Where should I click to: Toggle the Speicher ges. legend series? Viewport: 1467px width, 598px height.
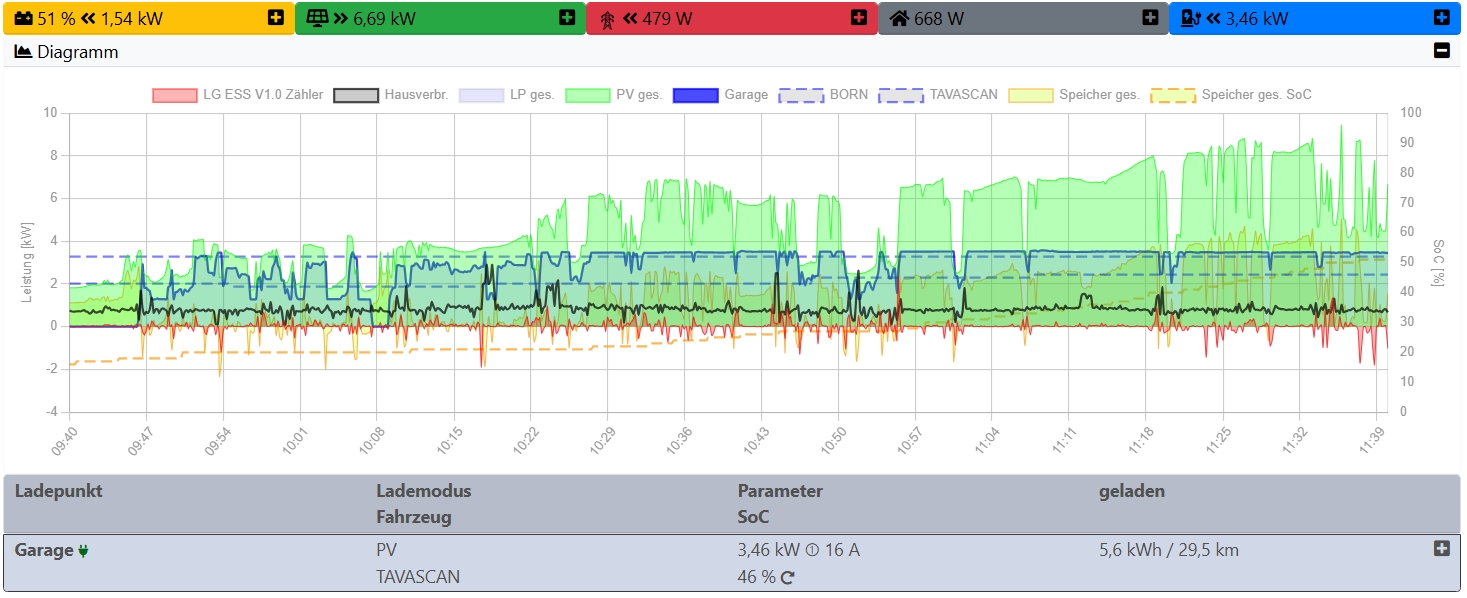(x=1074, y=95)
